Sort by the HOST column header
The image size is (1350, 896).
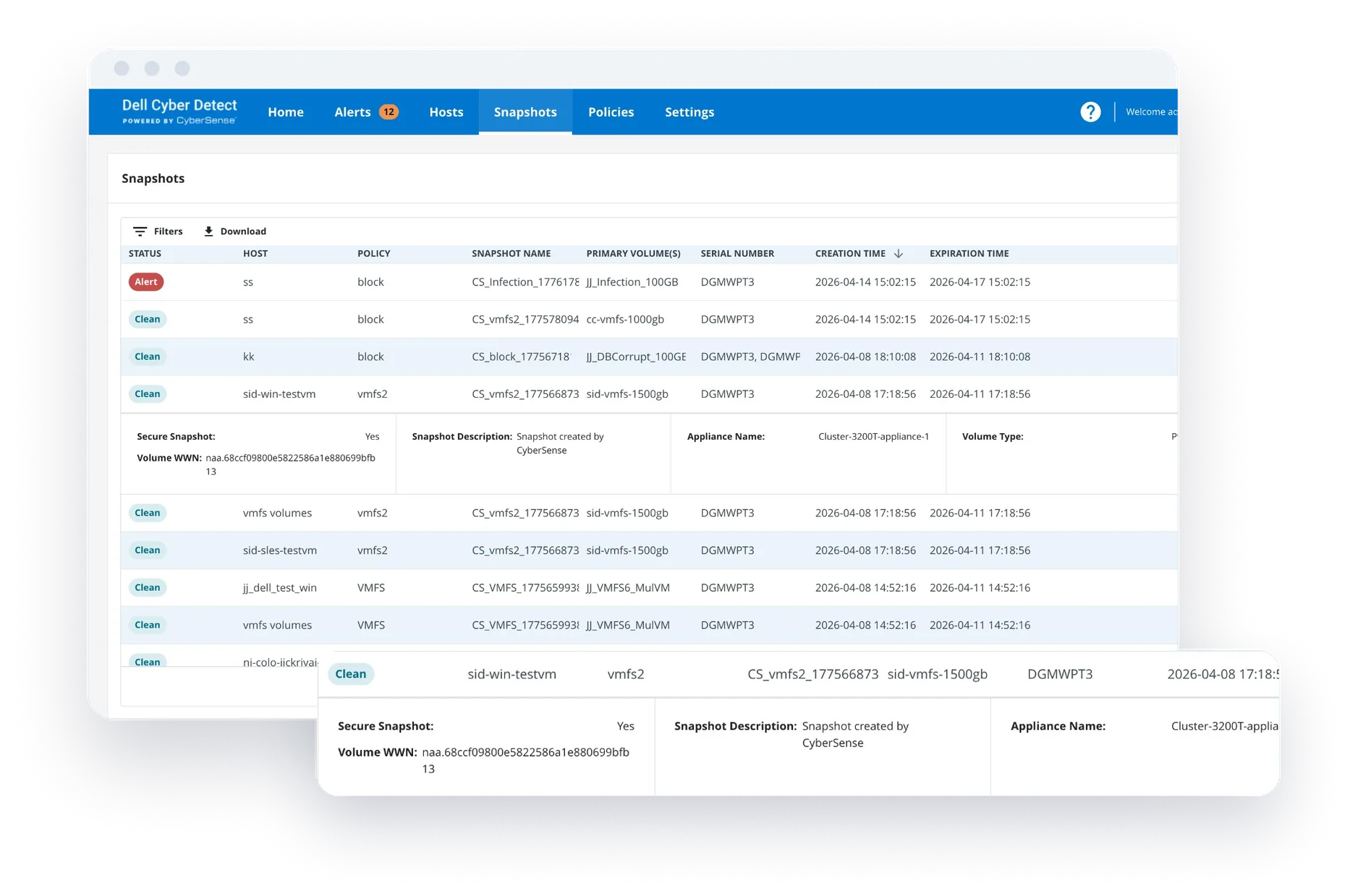click(255, 254)
